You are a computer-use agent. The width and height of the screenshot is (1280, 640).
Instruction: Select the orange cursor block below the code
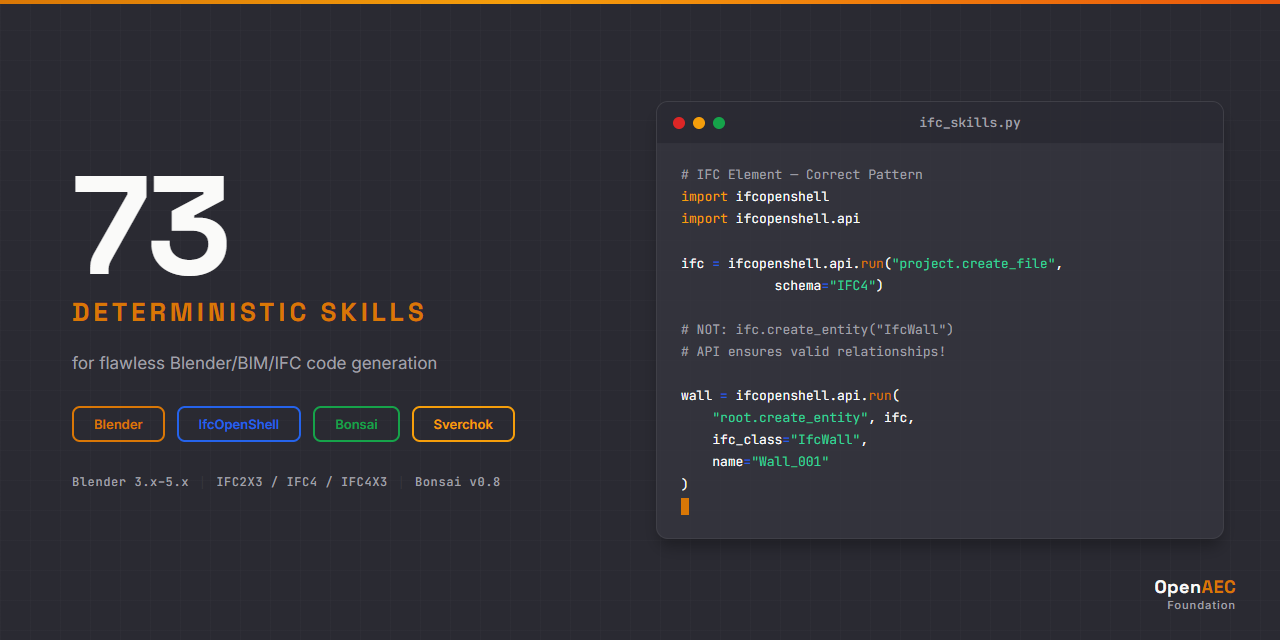click(685, 506)
